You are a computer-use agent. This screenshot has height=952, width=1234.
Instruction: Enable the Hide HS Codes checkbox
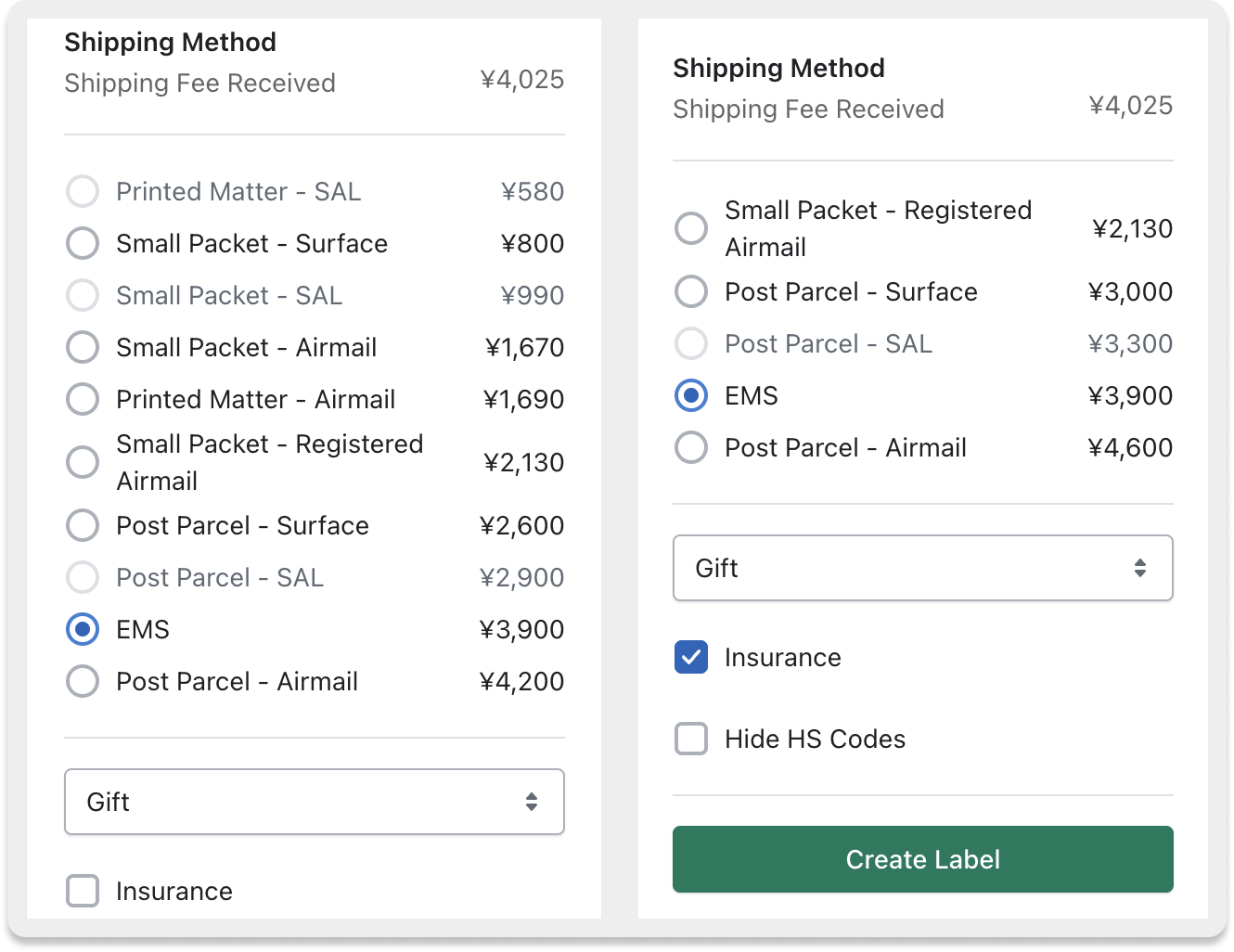691,740
